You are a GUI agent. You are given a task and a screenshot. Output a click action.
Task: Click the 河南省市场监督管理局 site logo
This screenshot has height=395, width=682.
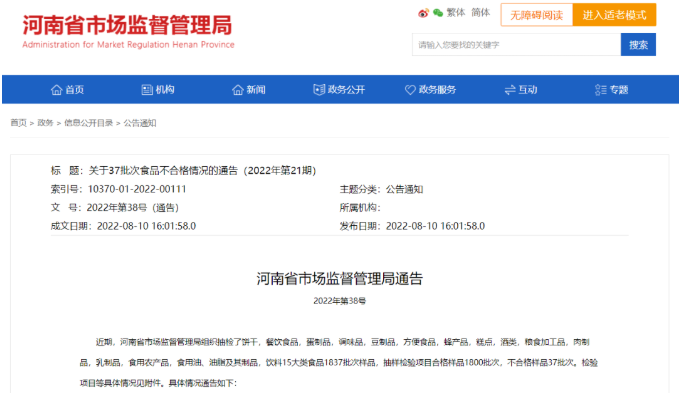tap(128, 31)
